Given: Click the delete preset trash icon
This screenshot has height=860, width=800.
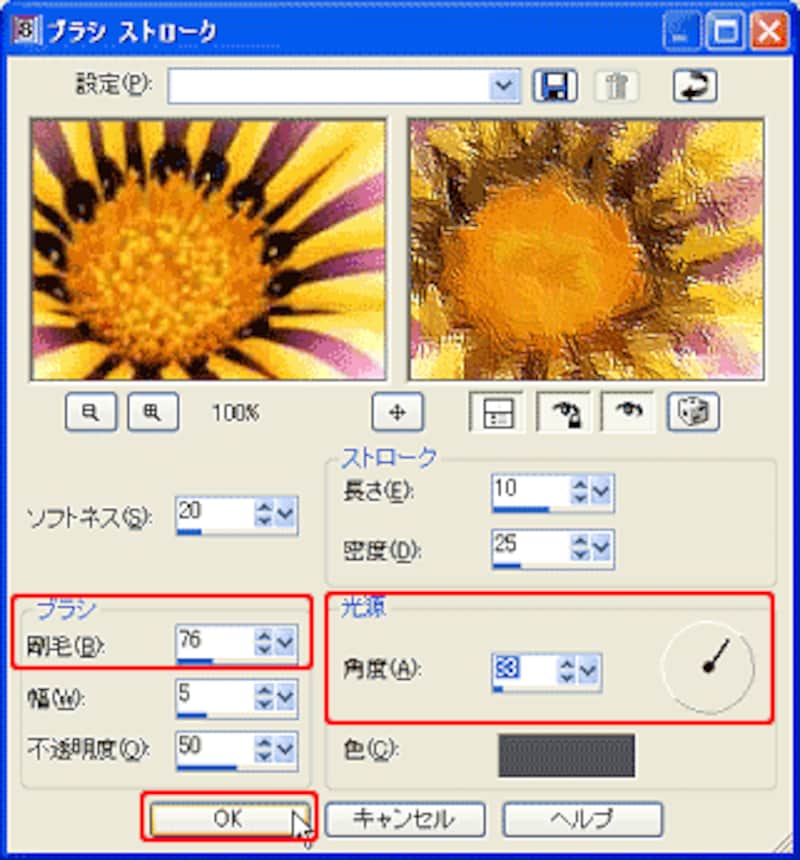Looking at the screenshot, I should pos(616,86).
